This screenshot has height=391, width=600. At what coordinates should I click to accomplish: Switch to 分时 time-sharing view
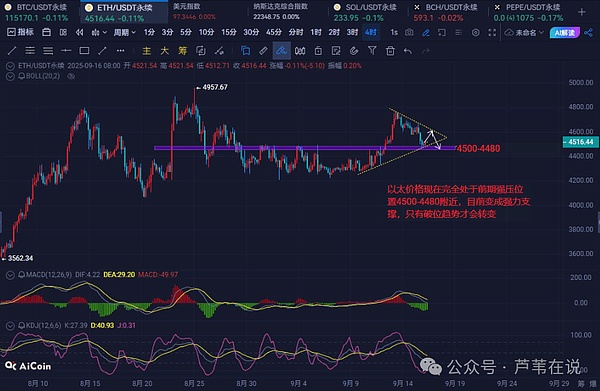(295, 33)
